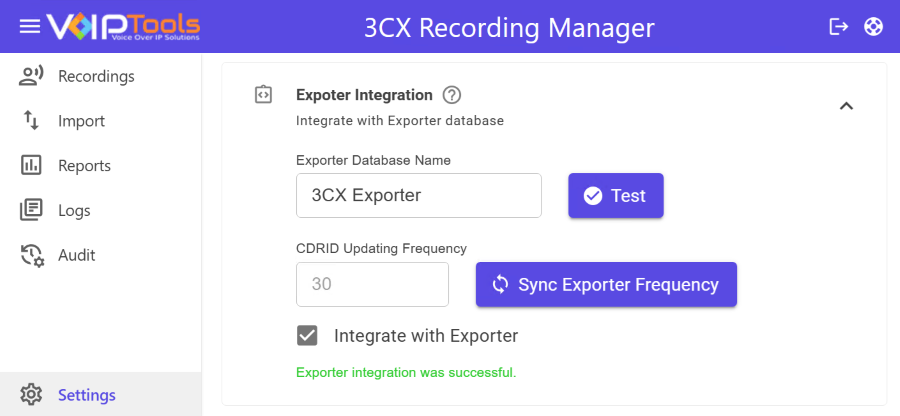Open the Recordings menu item

(x=96, y=76)
